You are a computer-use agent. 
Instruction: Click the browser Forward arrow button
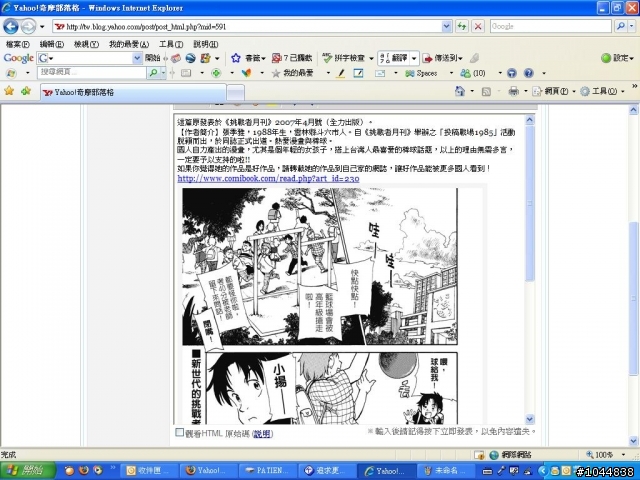click(28, 27)
